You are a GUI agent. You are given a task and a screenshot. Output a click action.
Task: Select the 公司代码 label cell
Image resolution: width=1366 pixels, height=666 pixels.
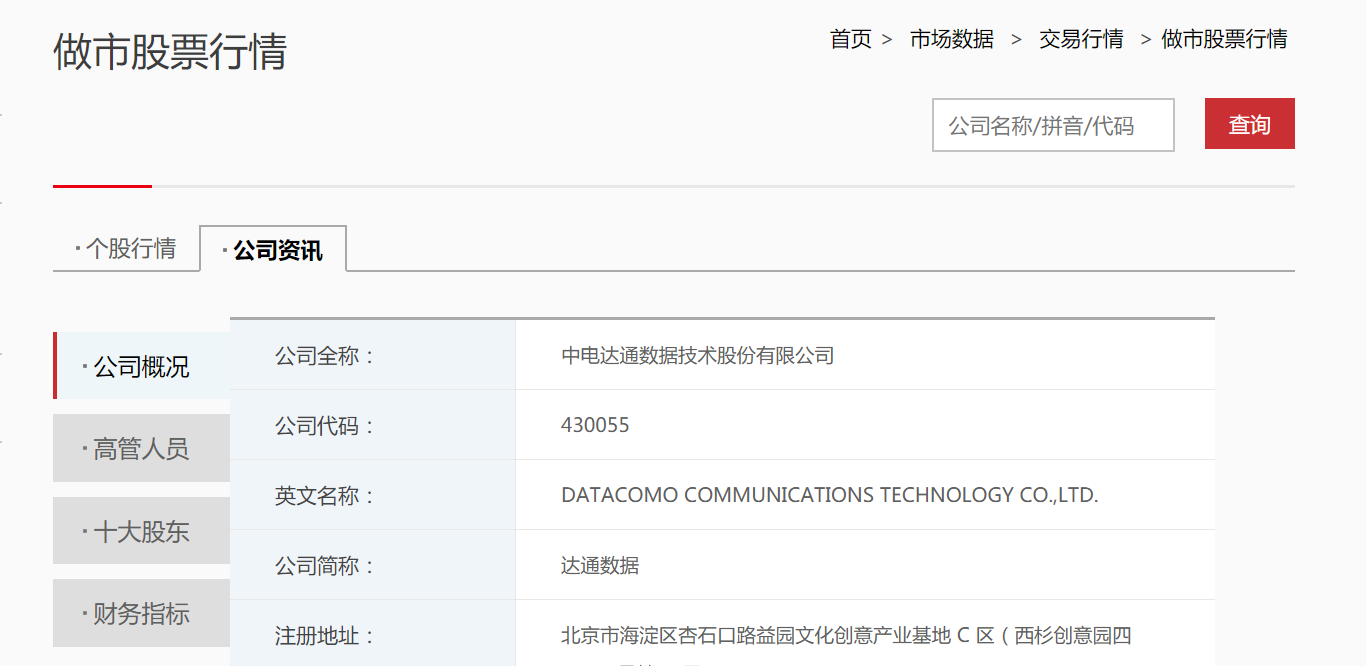point(373,425)
